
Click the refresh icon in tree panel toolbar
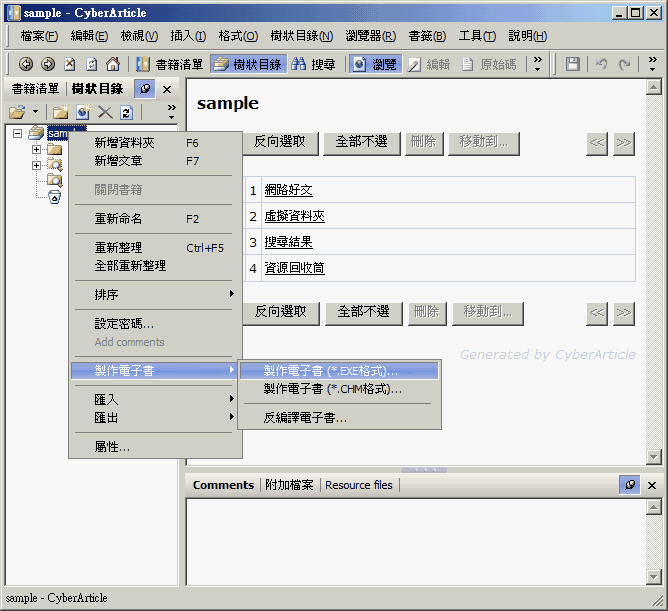(127, 112)
